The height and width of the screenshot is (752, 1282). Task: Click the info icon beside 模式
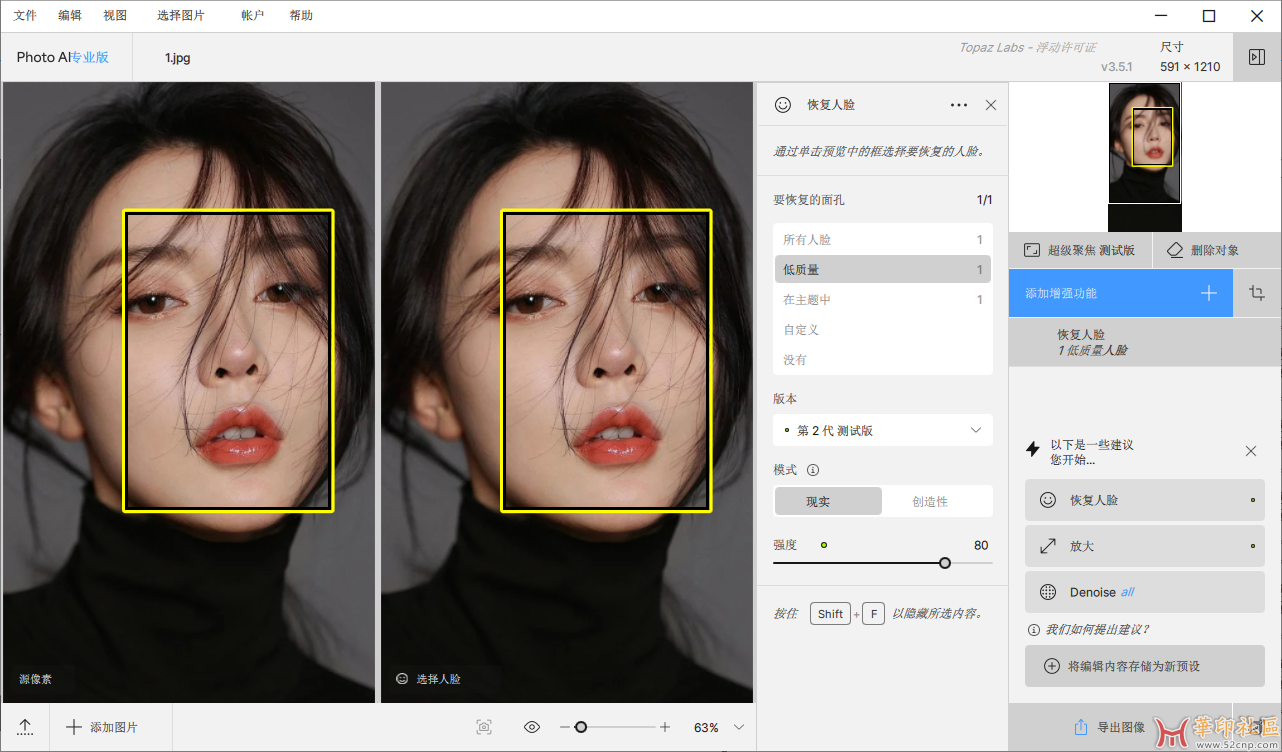tap(813, 470)
